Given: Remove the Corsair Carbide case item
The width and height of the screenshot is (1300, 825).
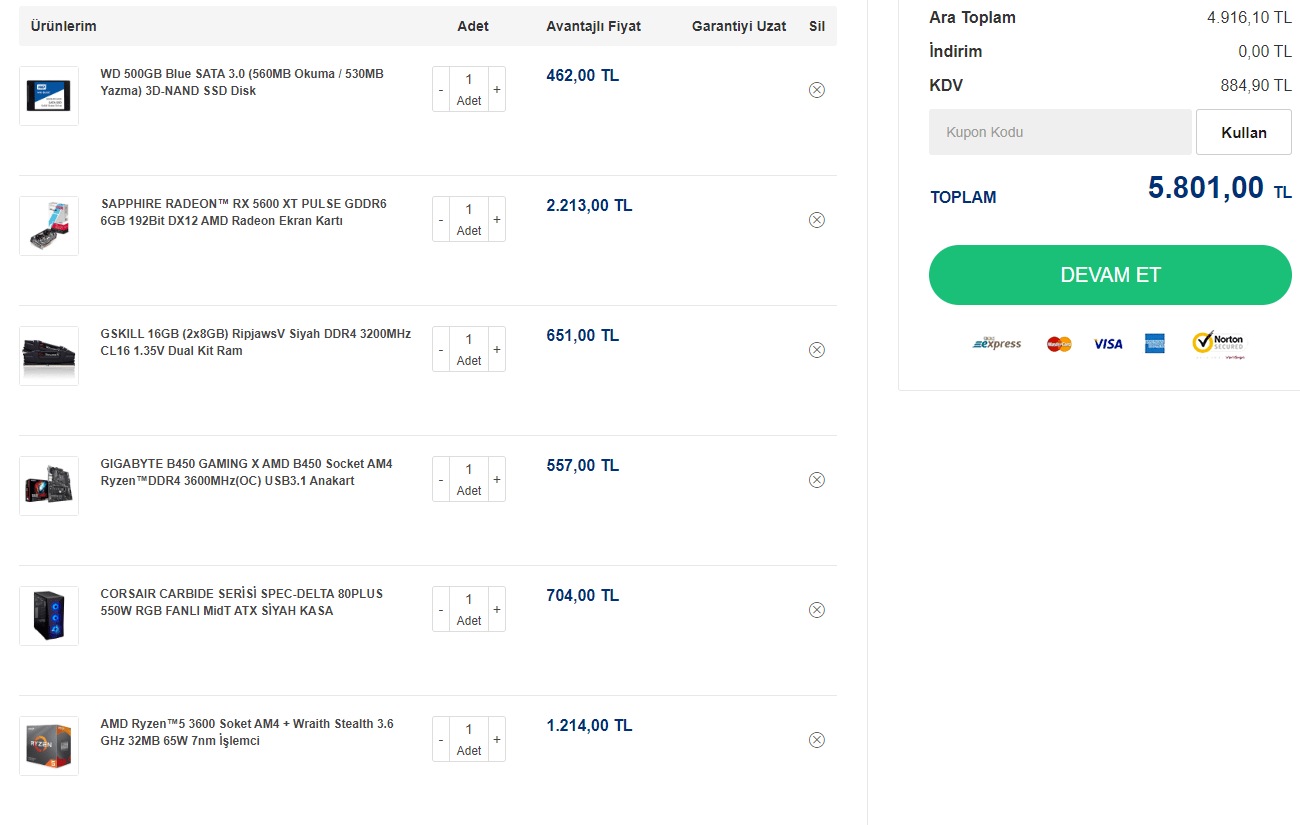Looking at the screenshot, I should click(816, 610).
